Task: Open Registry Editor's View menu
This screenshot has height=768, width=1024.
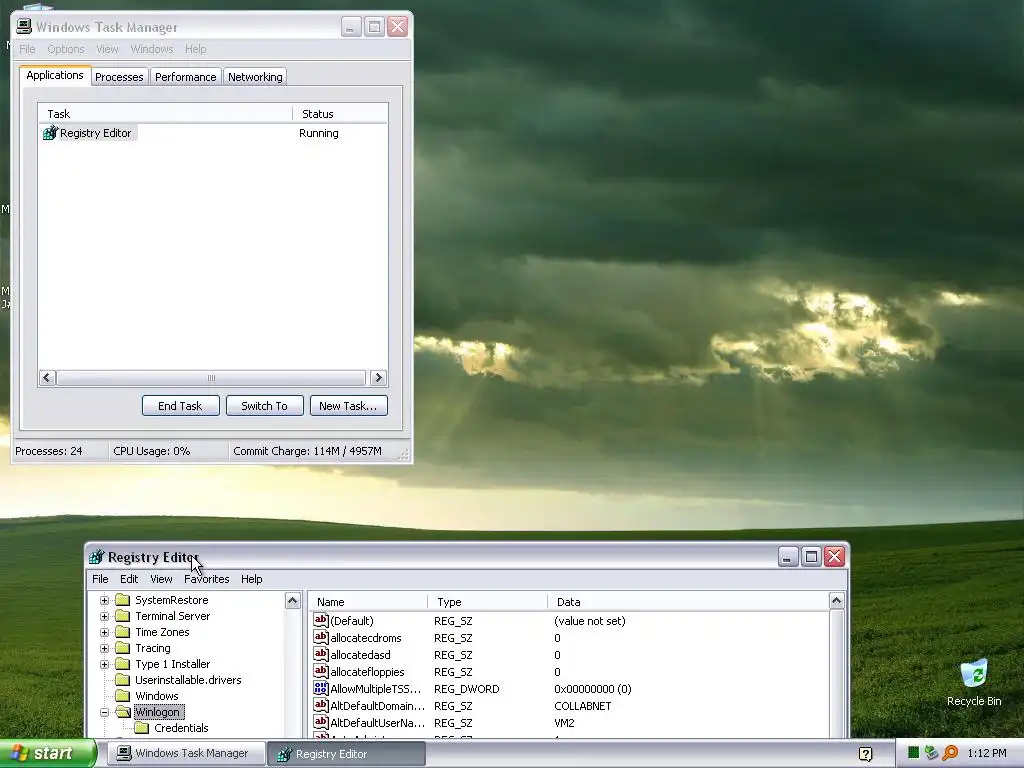Action: click(161, 579)
